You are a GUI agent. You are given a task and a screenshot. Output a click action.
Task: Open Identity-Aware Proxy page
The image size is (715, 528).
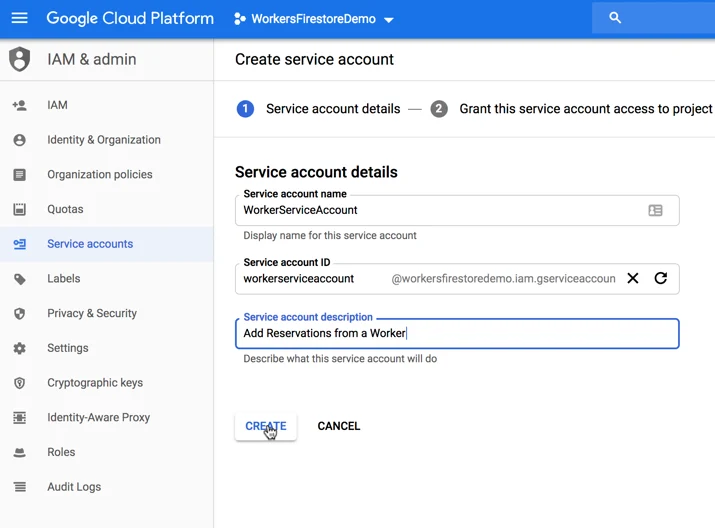[107, 417]
